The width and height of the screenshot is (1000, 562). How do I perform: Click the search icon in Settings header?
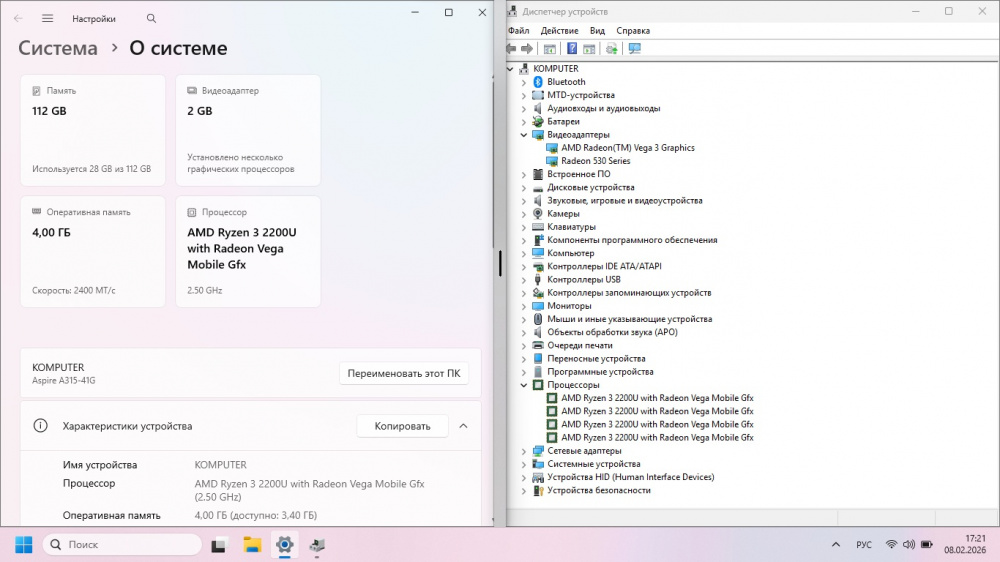(x=151, y=18)
